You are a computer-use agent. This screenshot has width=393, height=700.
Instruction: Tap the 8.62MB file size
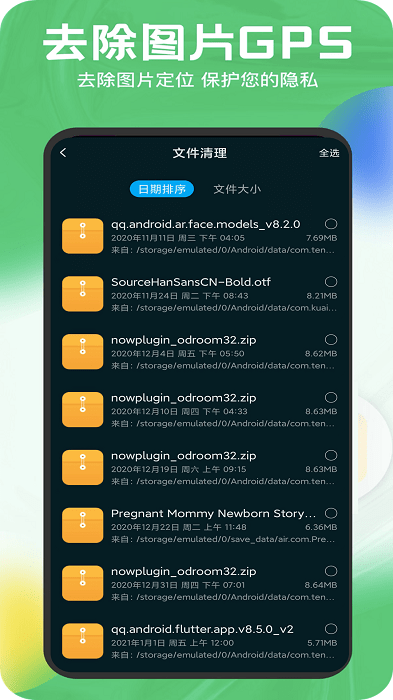pos(321,354)
